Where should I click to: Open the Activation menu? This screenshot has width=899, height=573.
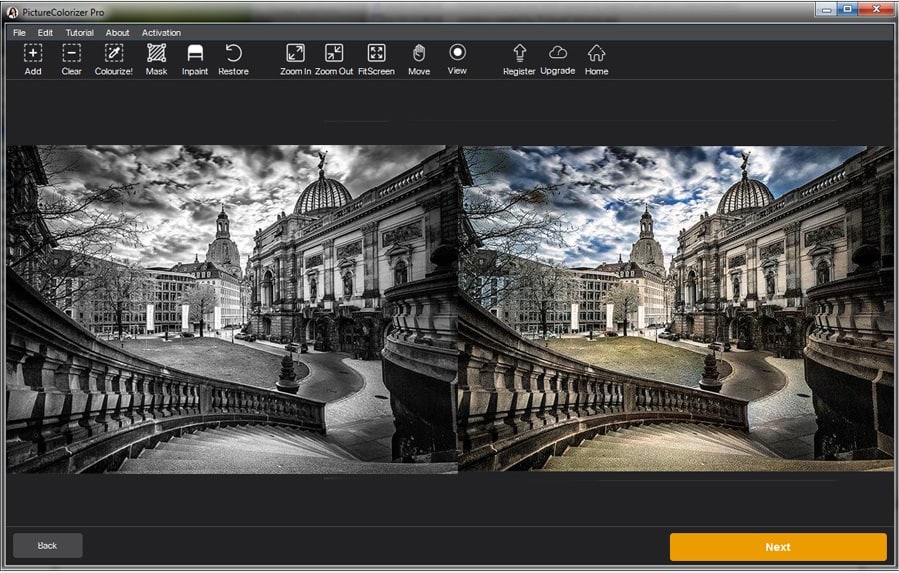click(161, 33)
